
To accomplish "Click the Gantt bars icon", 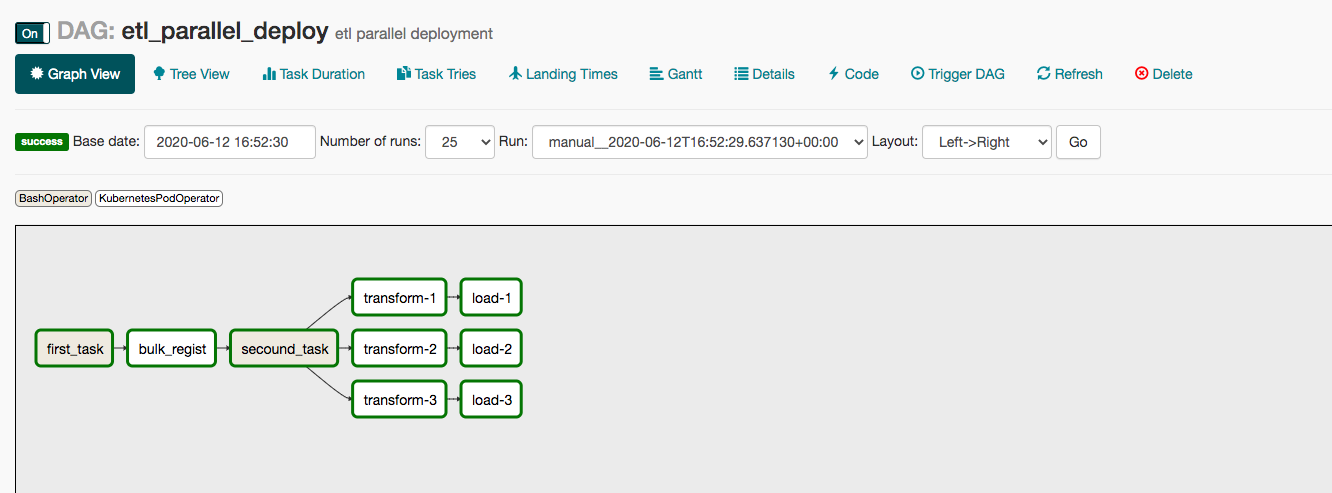I will [x=657, y=74].
